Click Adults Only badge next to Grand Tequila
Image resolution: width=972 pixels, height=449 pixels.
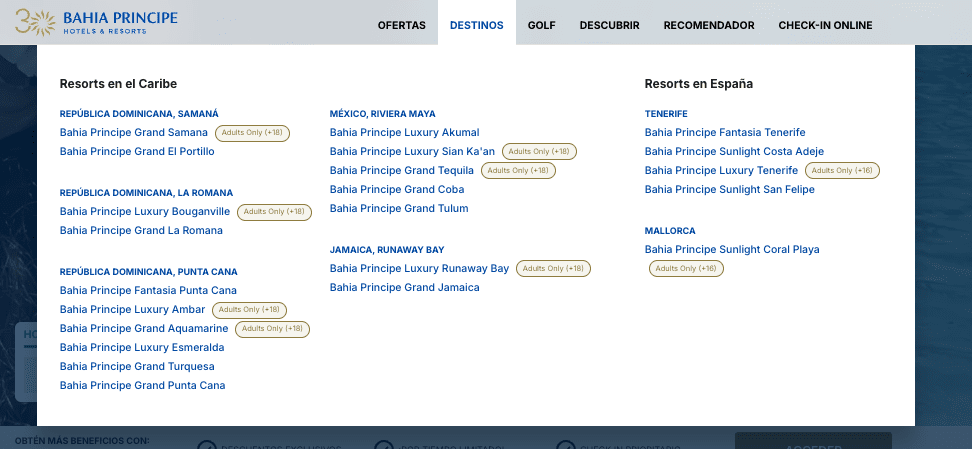[x=518, y=171]
